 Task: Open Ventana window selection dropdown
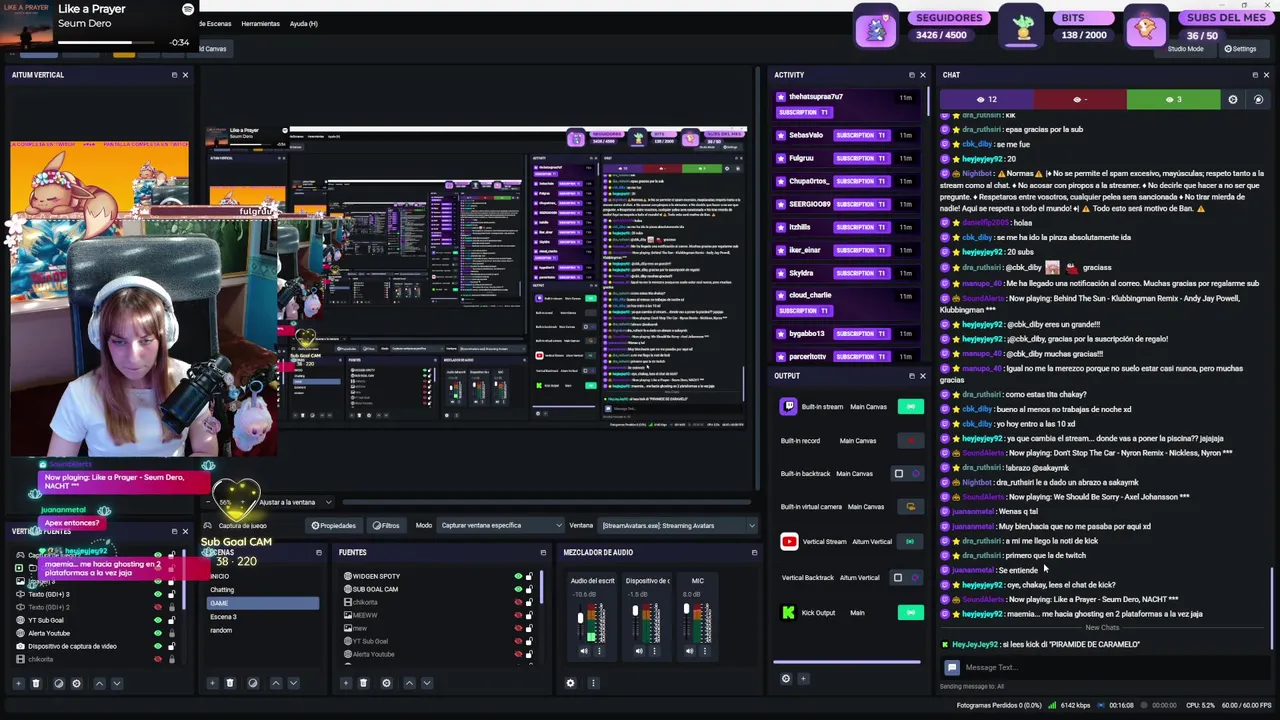[677, 525]
